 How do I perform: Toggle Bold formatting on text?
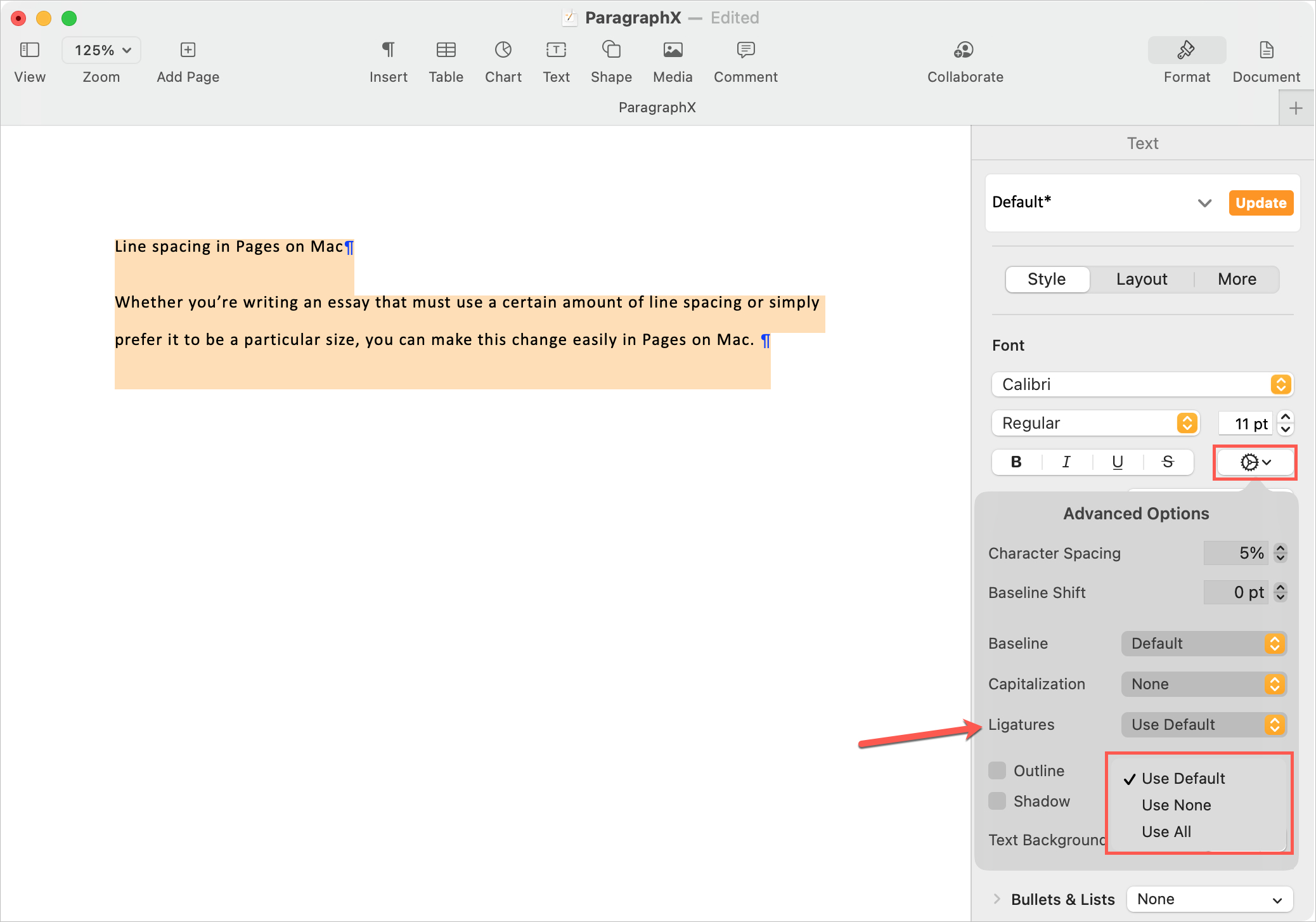click(x=1017, y=462)
